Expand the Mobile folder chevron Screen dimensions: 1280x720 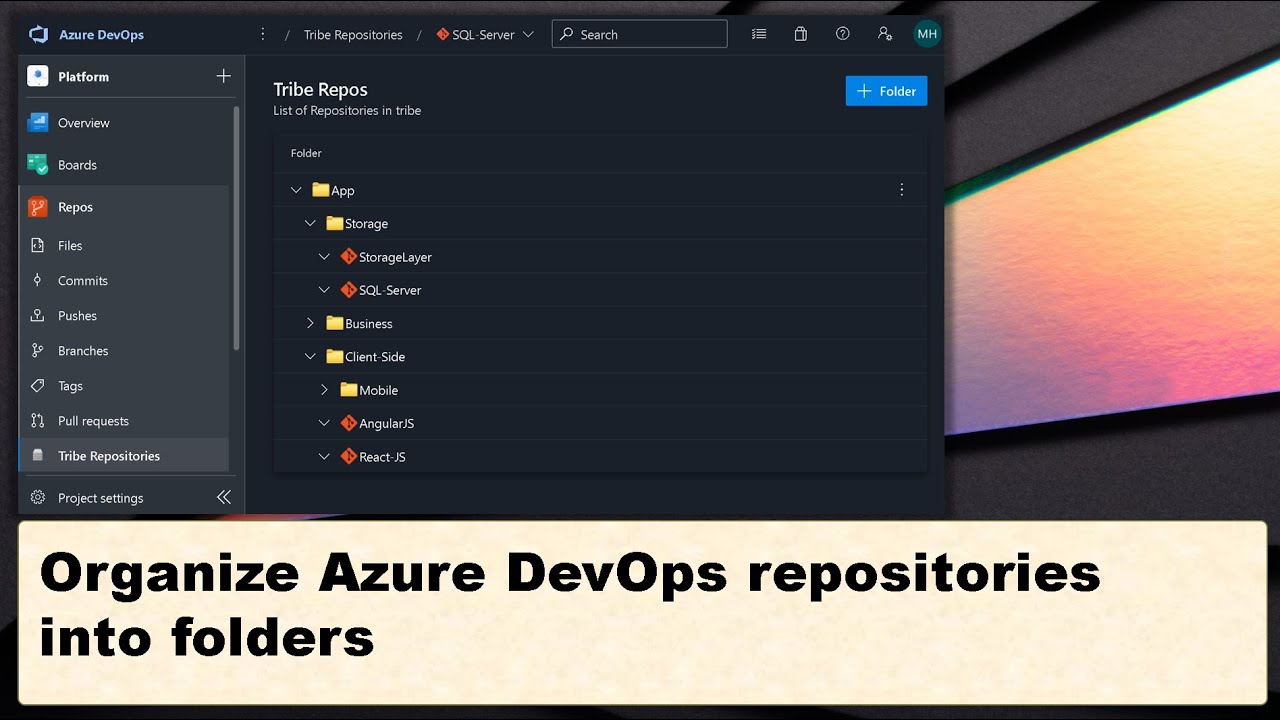[x=324, y=390]
